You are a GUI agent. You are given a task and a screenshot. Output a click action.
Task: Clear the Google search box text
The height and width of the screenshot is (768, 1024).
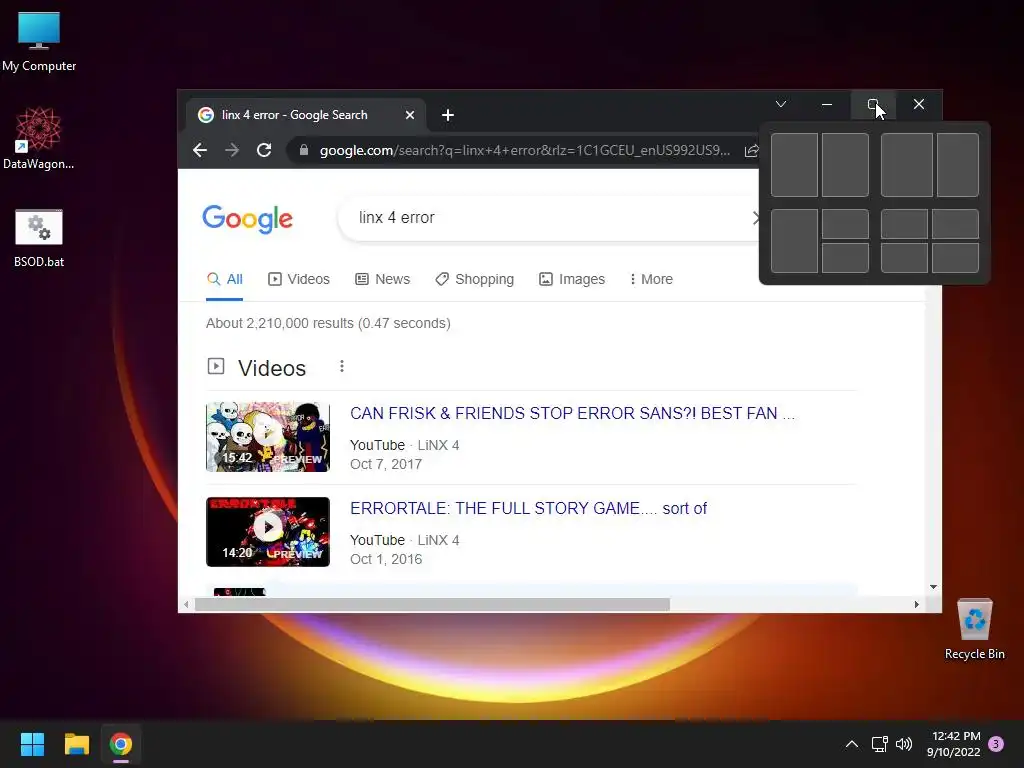click(756, 217)
